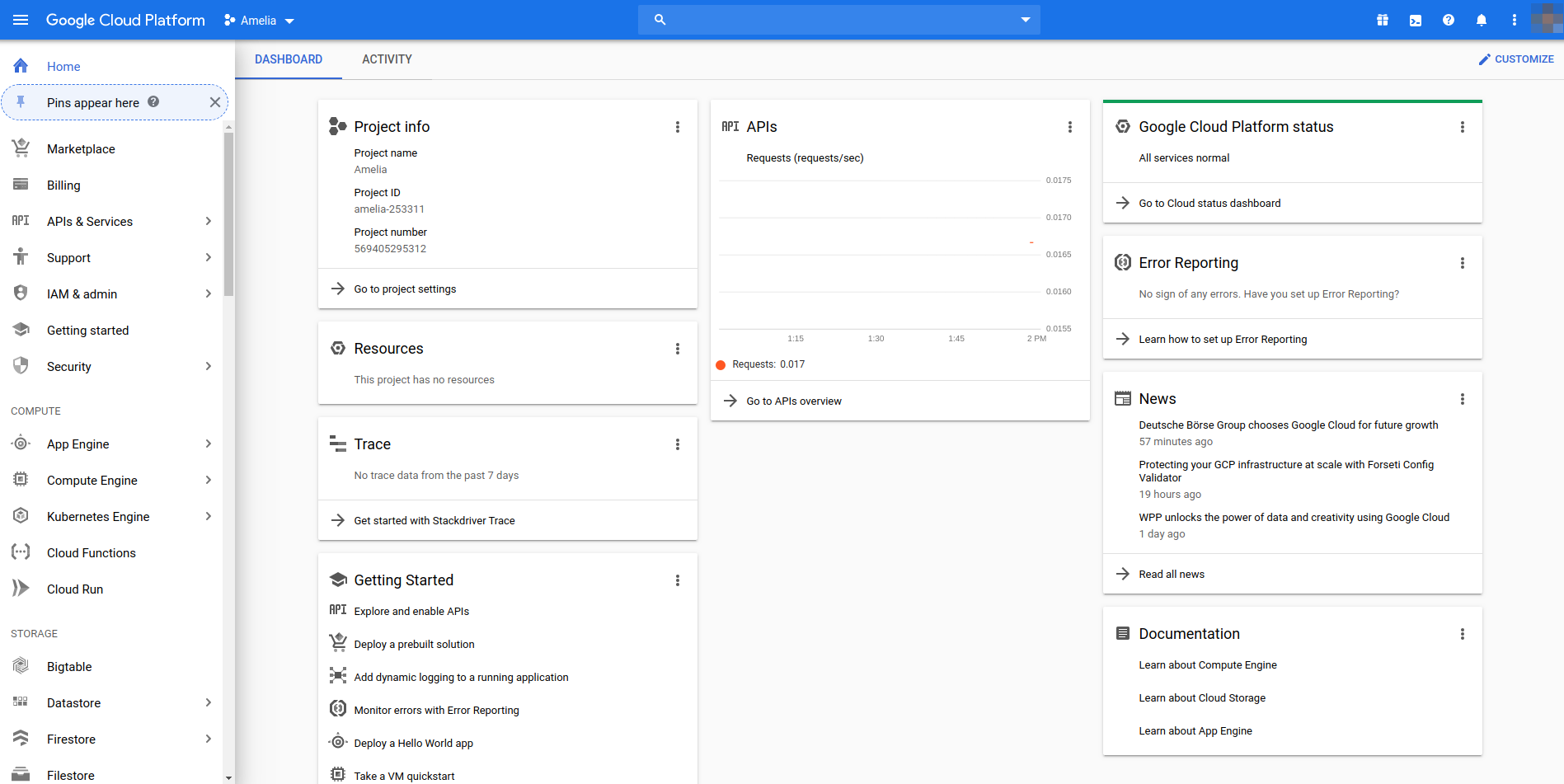
Task: Open Project info card options menu
Action: coord(678,127)
